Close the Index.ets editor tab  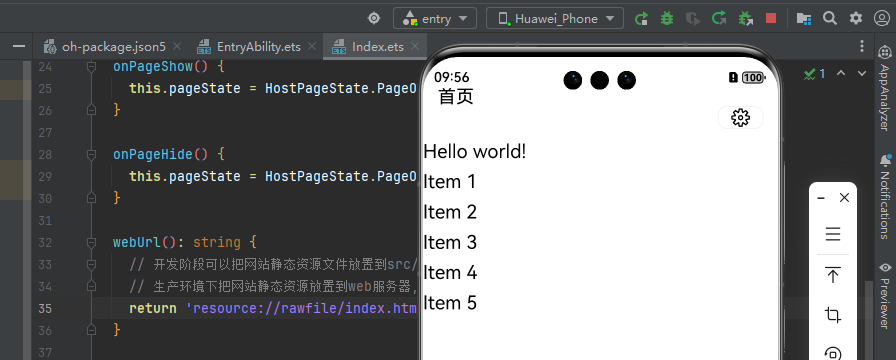coord(415,46)
